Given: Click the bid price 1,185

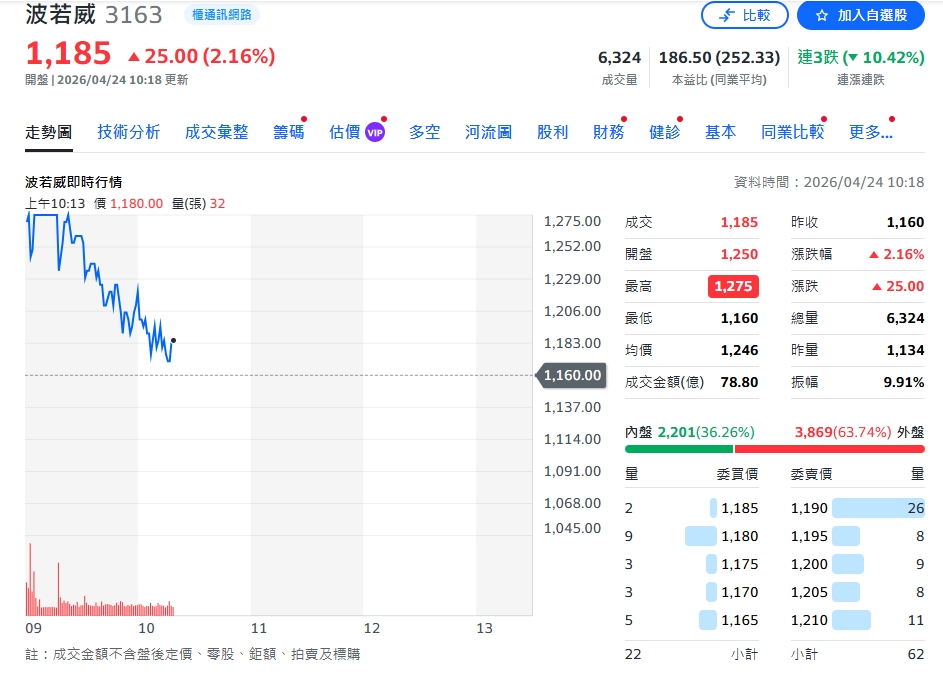Looking at the screenshot, I should pyautogui.click(x=739, y=508).
